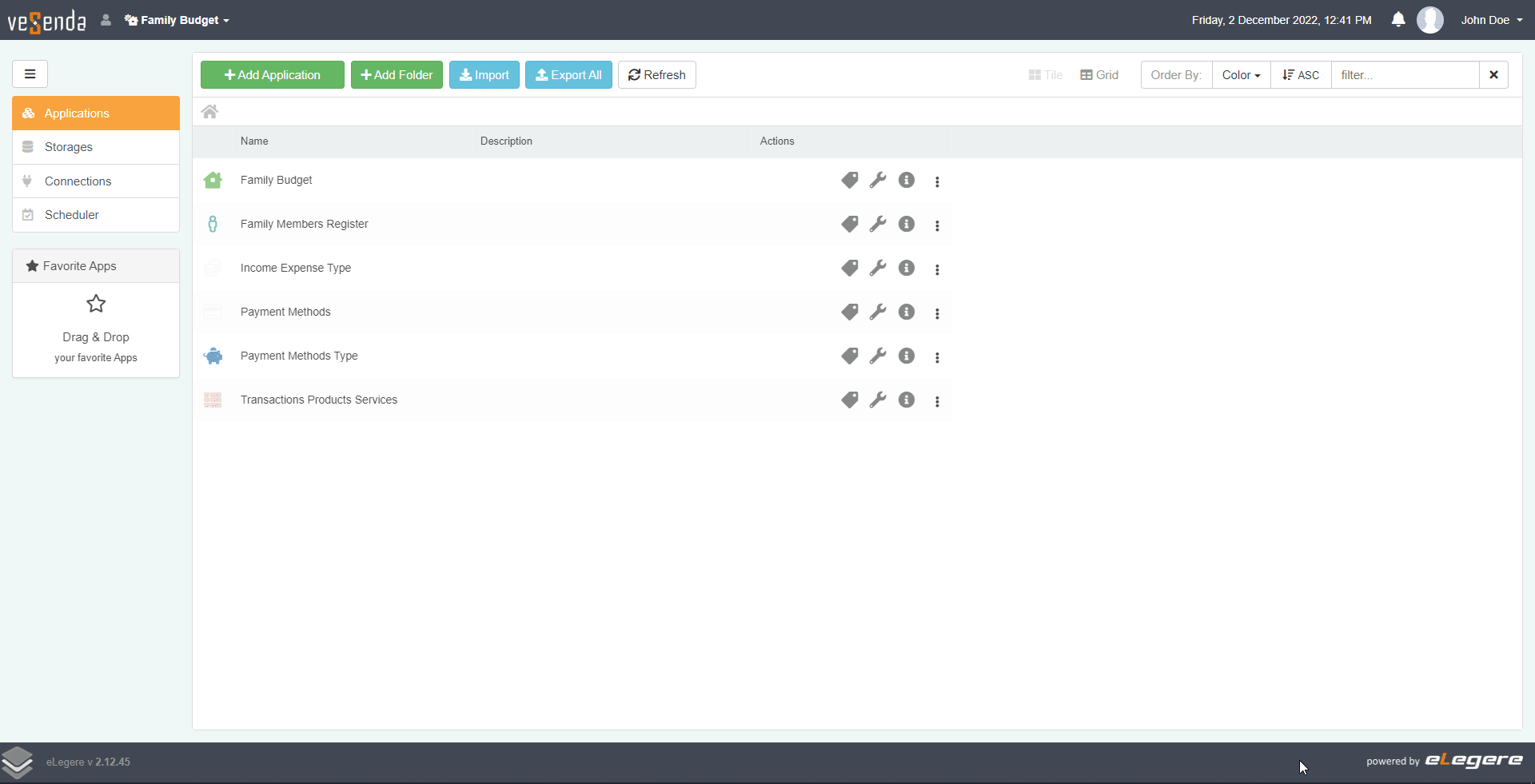The image size is (1535, 784).
Task: Go to Storages in sidebar
Action: (69, 147)
